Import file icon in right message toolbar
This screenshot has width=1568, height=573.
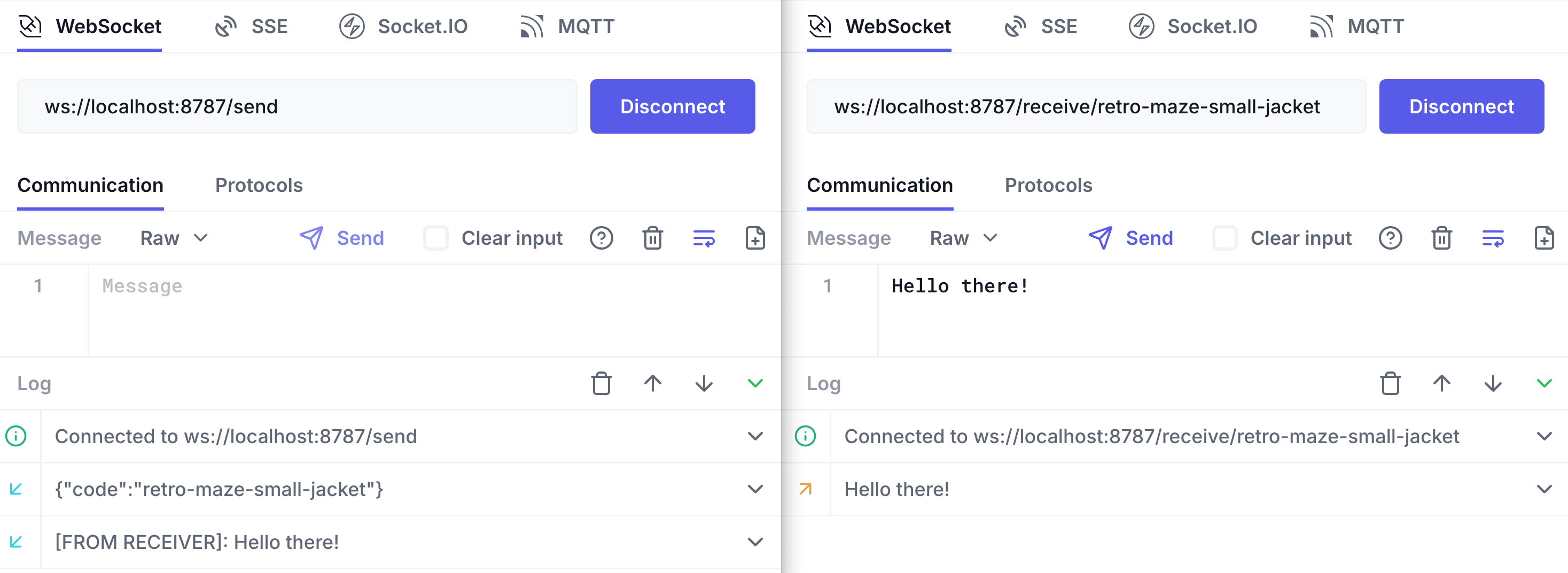(1544, 238)
